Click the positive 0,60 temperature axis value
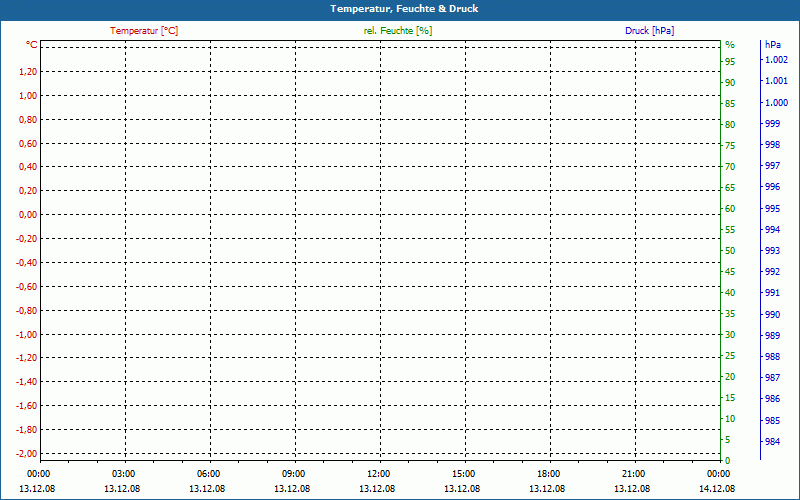Image resolution: width=800 pixels, height=500 pixels. [28, 144]
